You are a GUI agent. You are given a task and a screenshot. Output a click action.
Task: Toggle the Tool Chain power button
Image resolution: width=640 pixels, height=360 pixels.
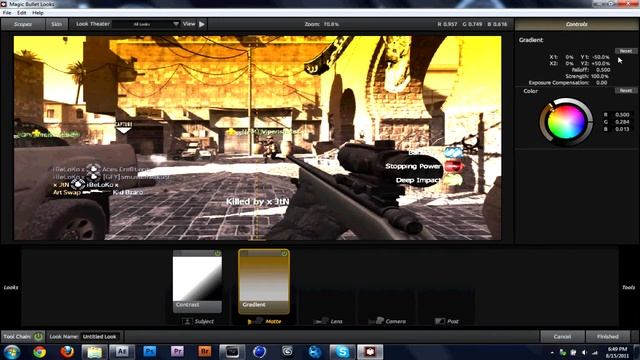[38, 336]
